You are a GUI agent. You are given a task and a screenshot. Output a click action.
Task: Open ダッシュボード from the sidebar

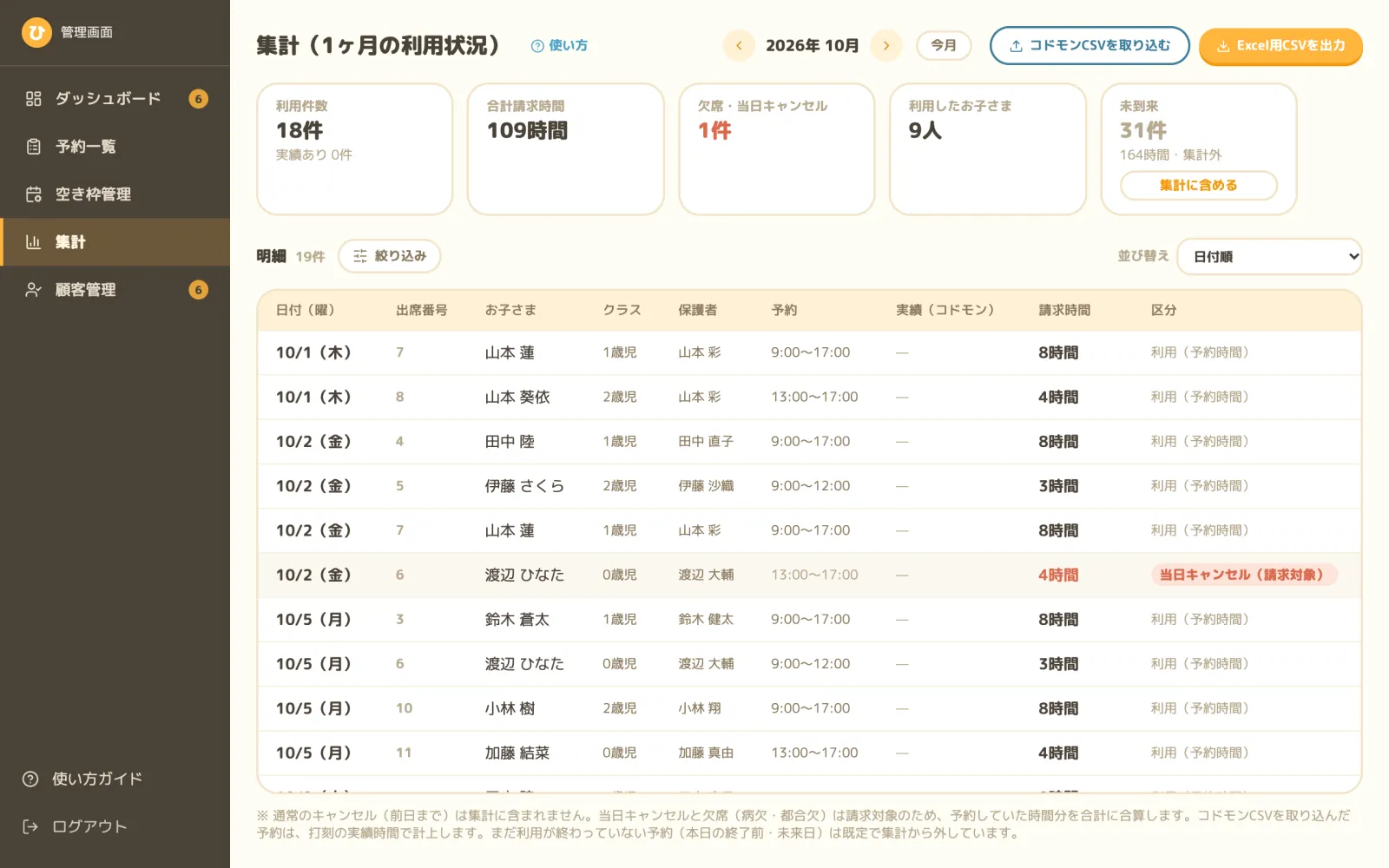[115, 99]
